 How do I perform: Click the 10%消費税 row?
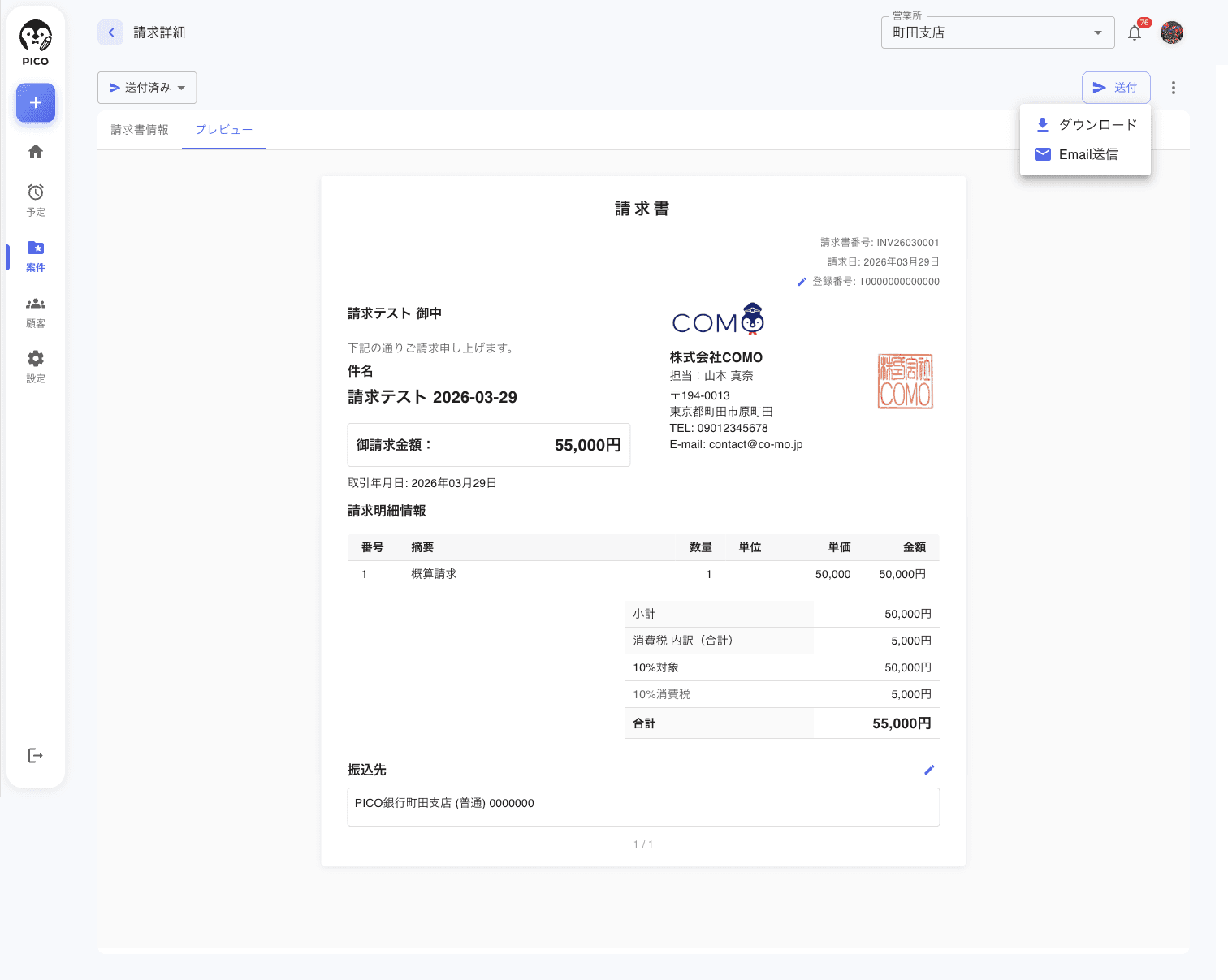782,694
